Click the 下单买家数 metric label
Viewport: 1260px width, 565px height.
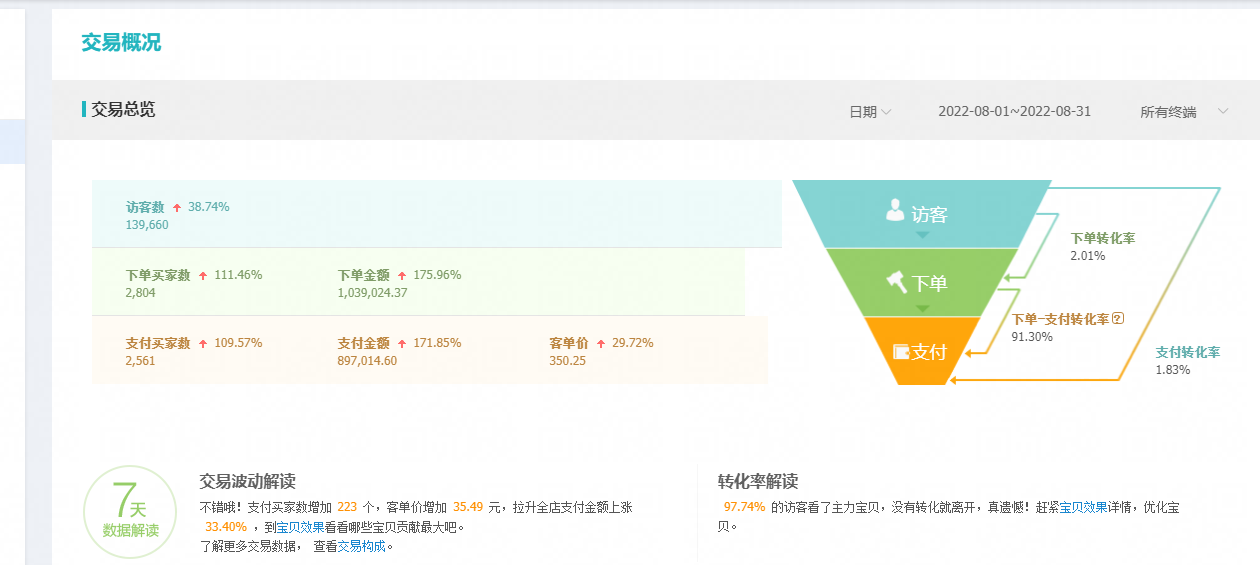pos(158,275)
